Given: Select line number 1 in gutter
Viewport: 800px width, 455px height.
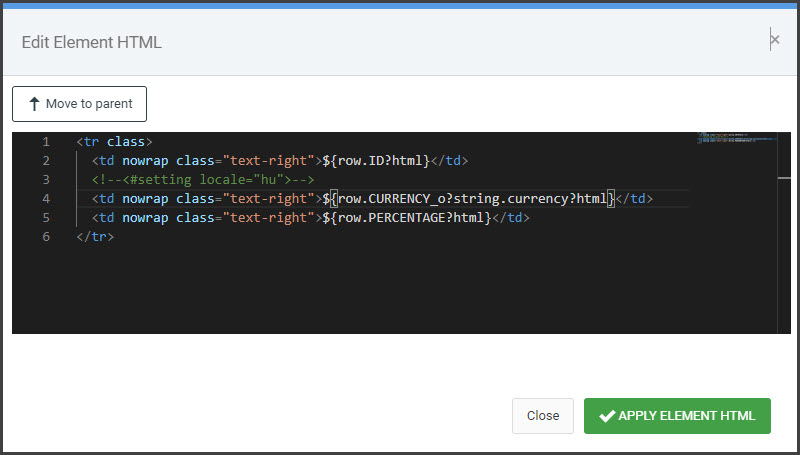Looking at the screenshot, I should [x=46, y=142].
